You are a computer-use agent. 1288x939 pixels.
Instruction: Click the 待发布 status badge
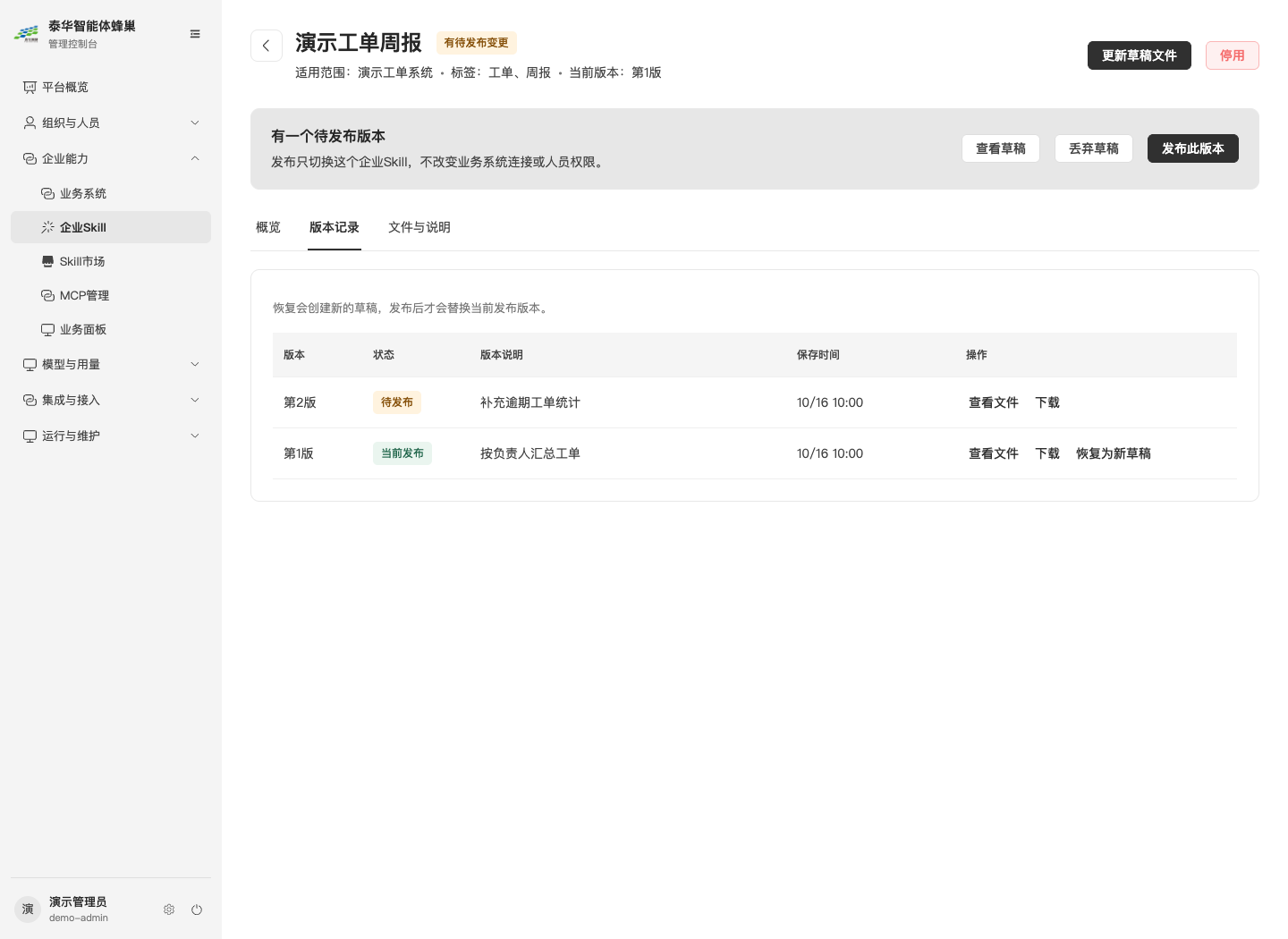[x=397, y=402]
